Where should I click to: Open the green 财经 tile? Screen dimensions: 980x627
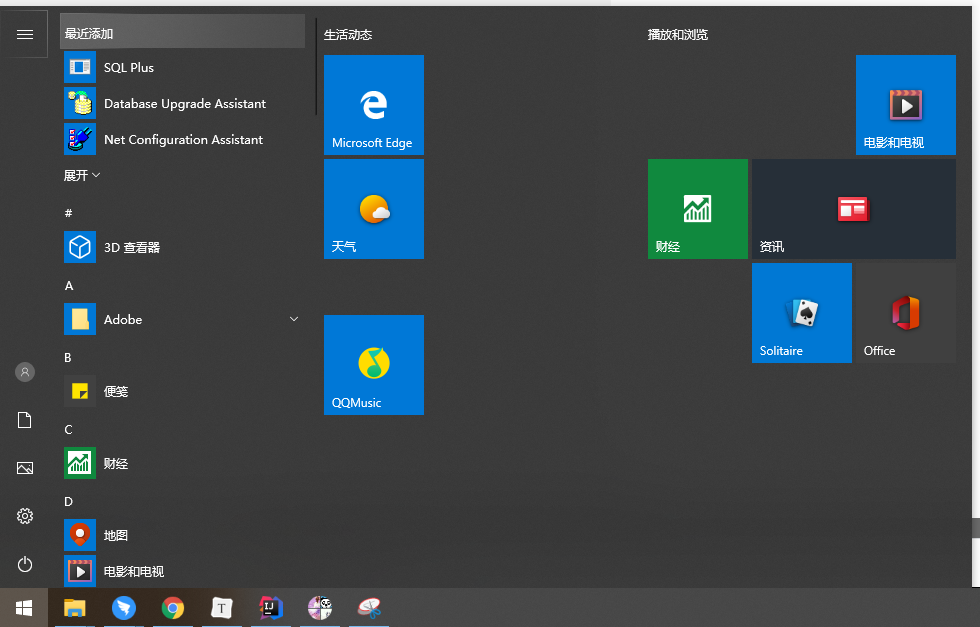tap(698, 209)
